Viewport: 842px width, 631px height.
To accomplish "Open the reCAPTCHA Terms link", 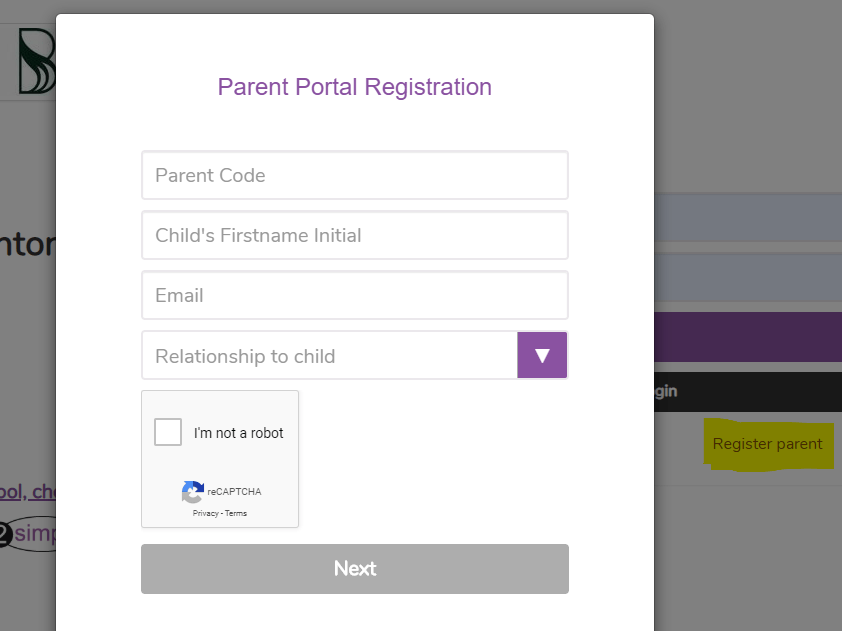I will [x=236, y=513].
